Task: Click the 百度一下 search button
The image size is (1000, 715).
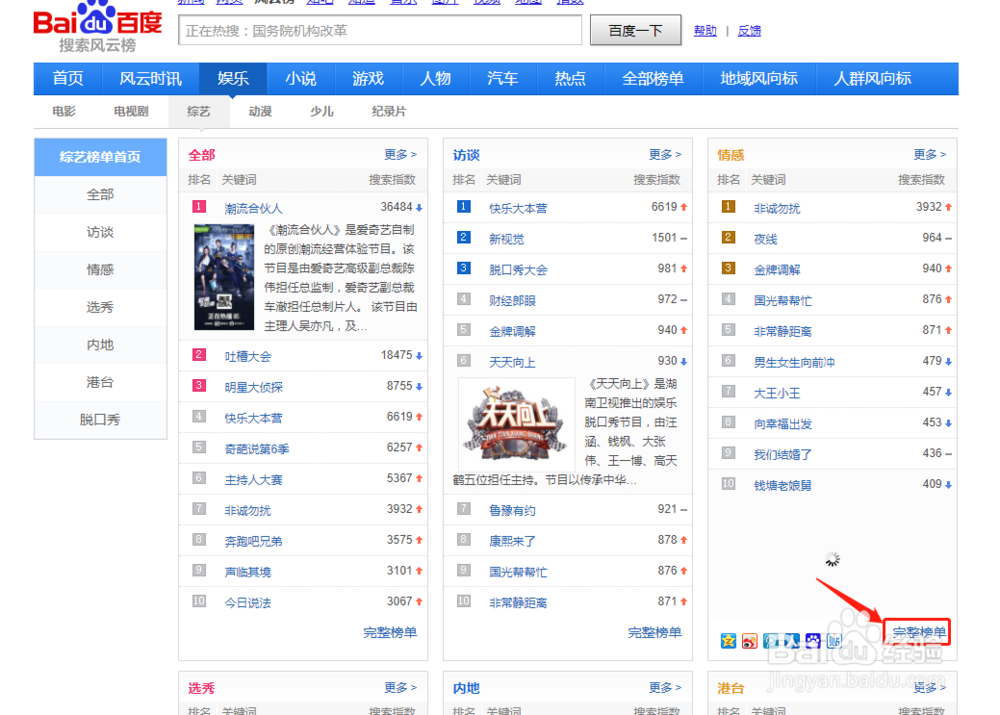Action: point(635,31)
